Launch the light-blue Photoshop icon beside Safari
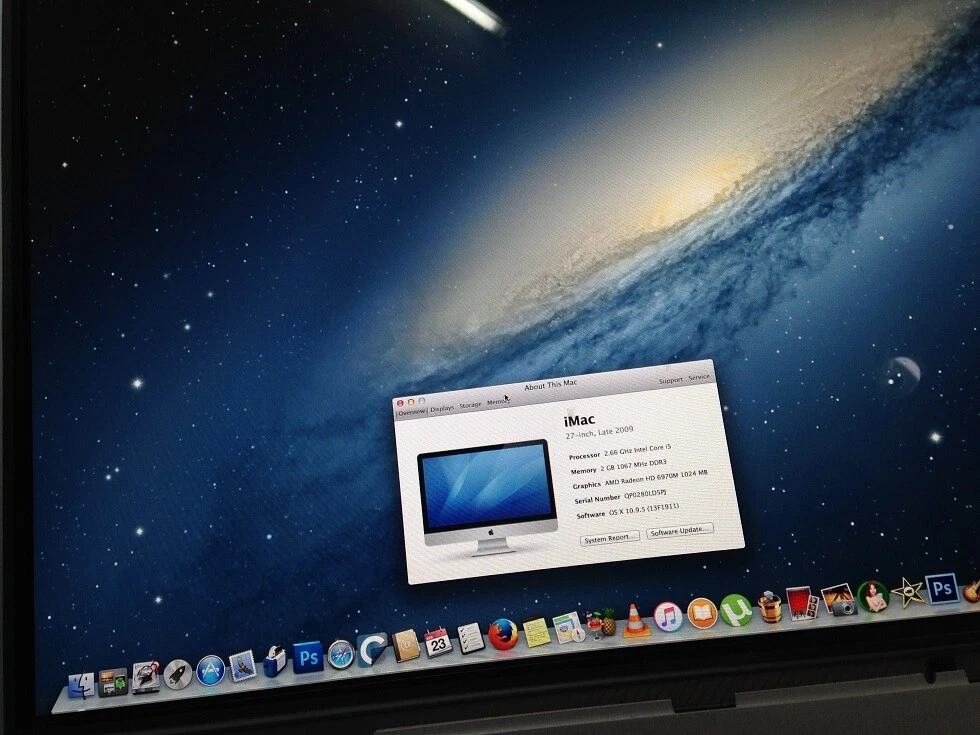This screenshot has height=735, width=980. (308, 658)
